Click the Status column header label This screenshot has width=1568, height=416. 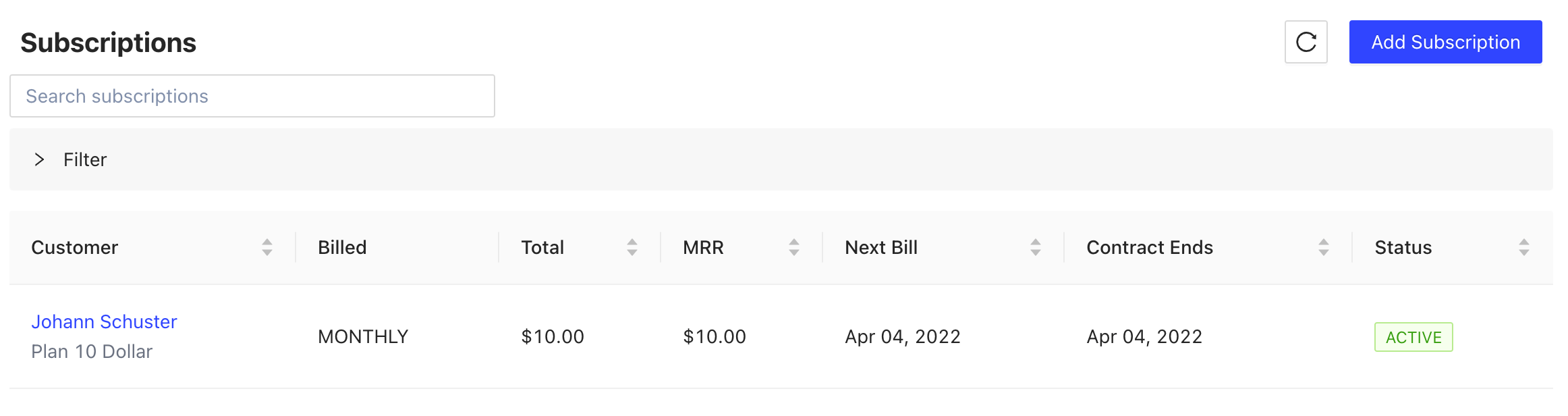[1403, 247]
